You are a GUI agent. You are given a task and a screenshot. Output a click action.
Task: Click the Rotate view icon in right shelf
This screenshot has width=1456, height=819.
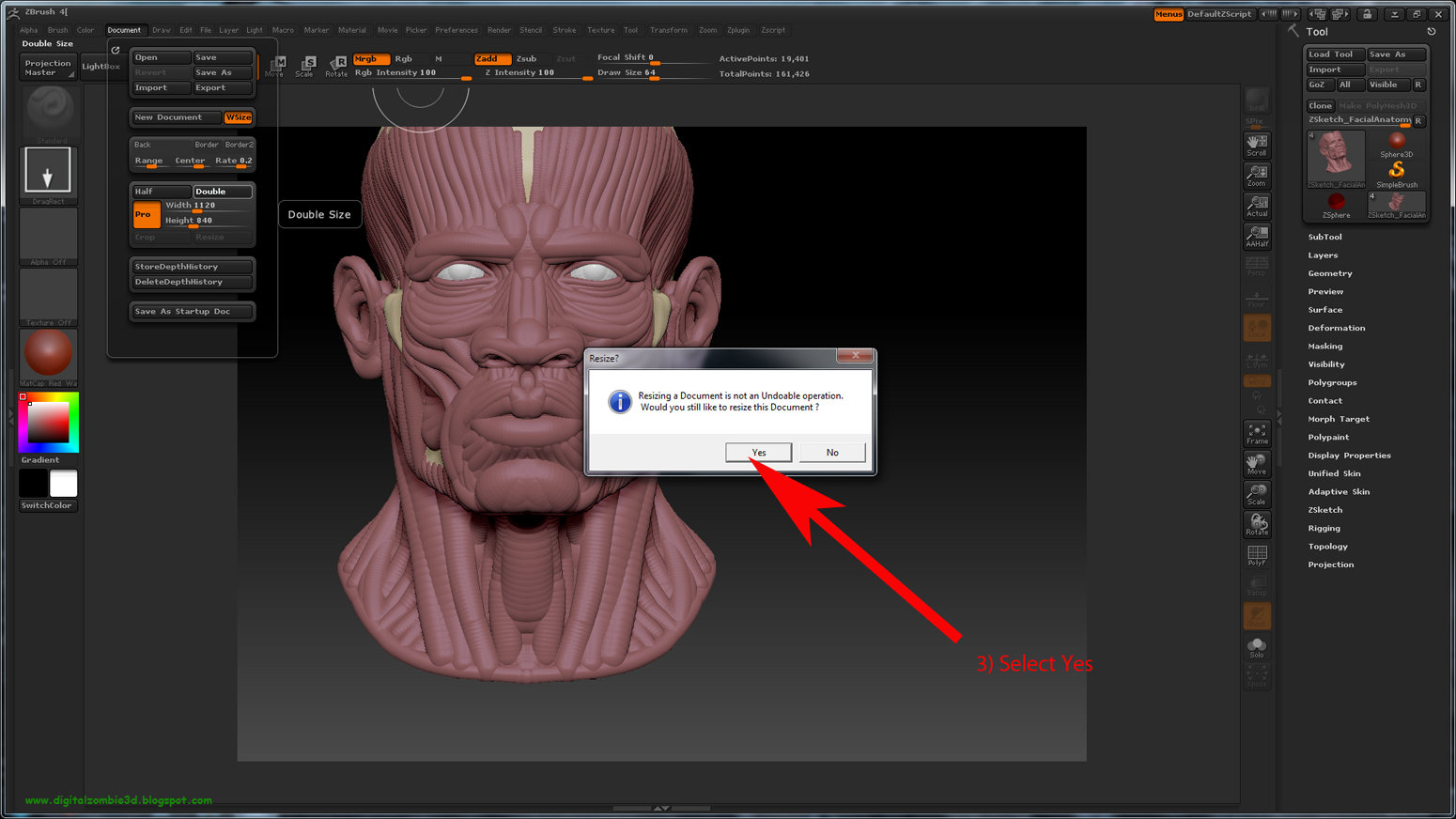click(1256, 524)
